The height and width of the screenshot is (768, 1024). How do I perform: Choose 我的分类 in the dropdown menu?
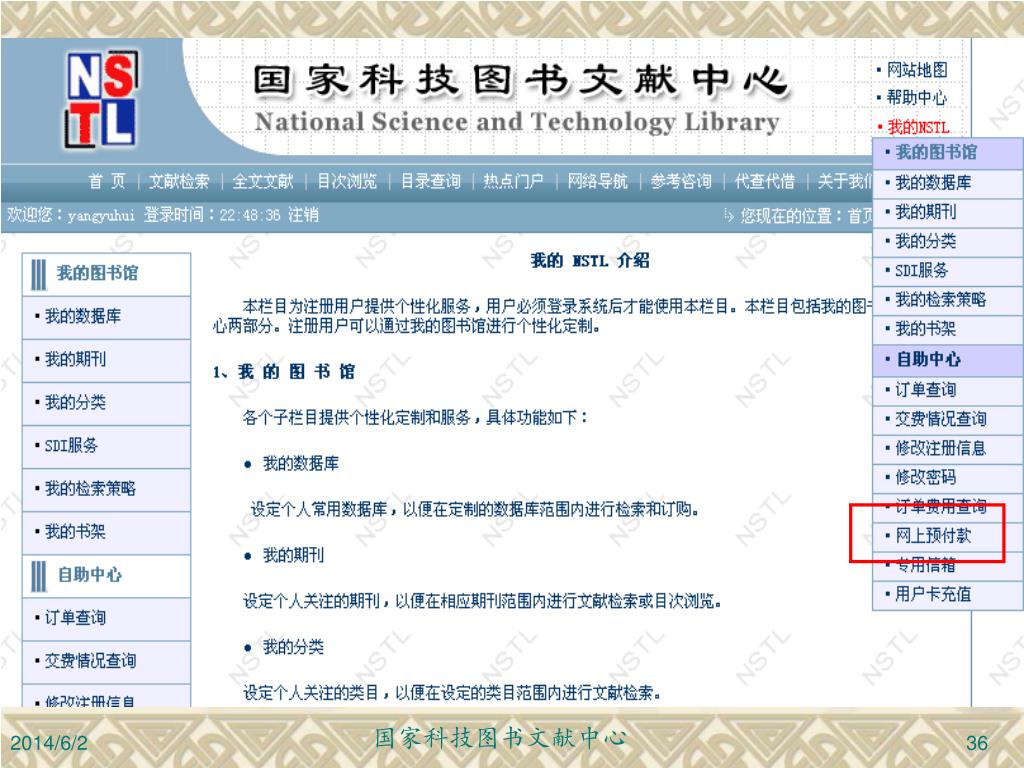point(948,241)
